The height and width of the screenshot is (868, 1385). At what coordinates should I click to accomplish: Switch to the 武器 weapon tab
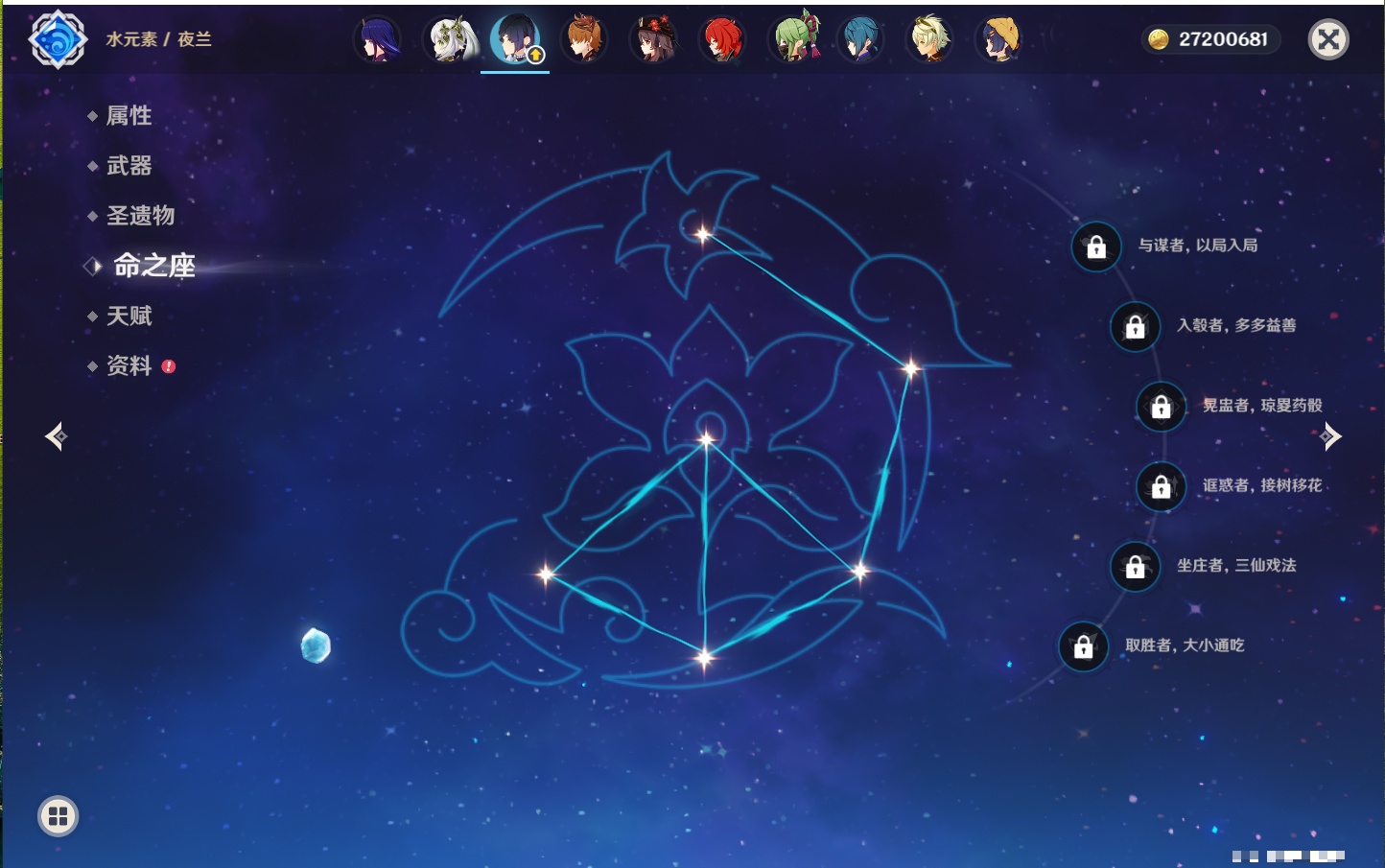click(x=129, y=166)
